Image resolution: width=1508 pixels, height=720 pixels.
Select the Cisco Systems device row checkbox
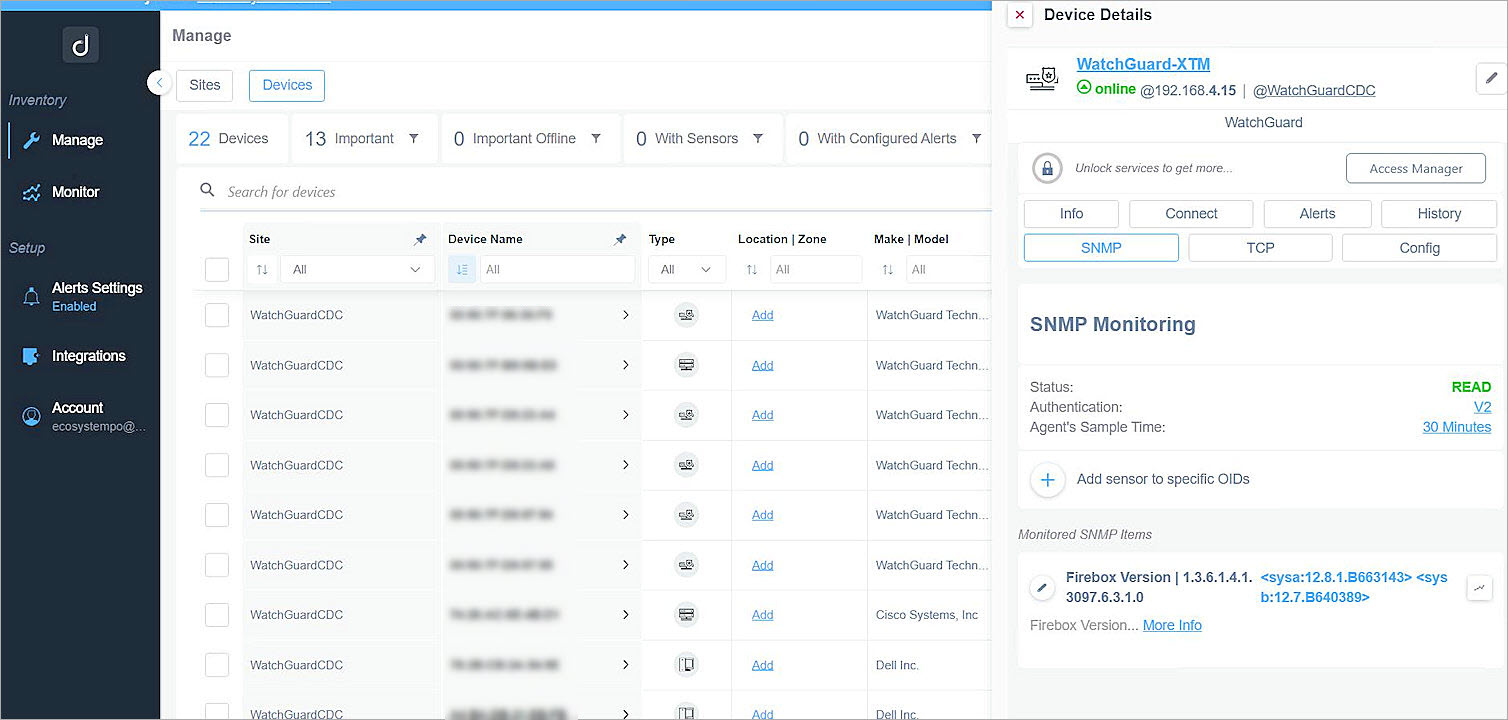coord(217,615)
